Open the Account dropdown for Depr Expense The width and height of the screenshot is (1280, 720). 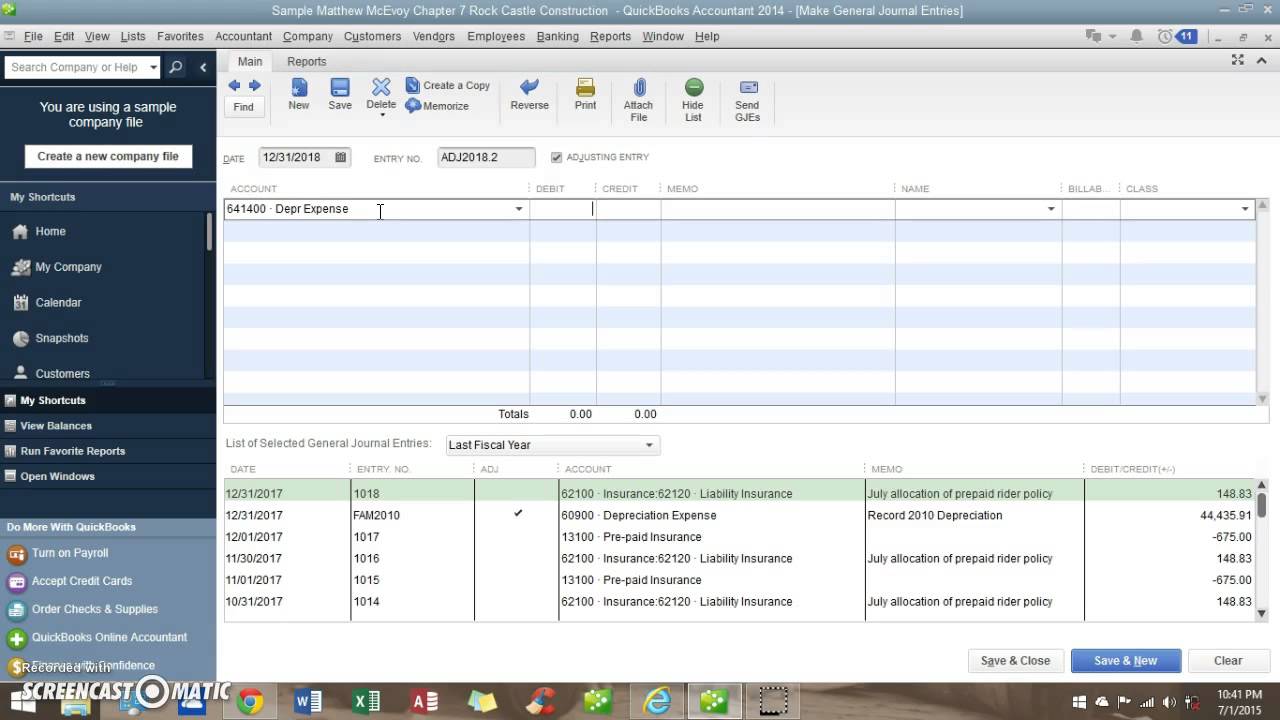[x=519, y=209]
